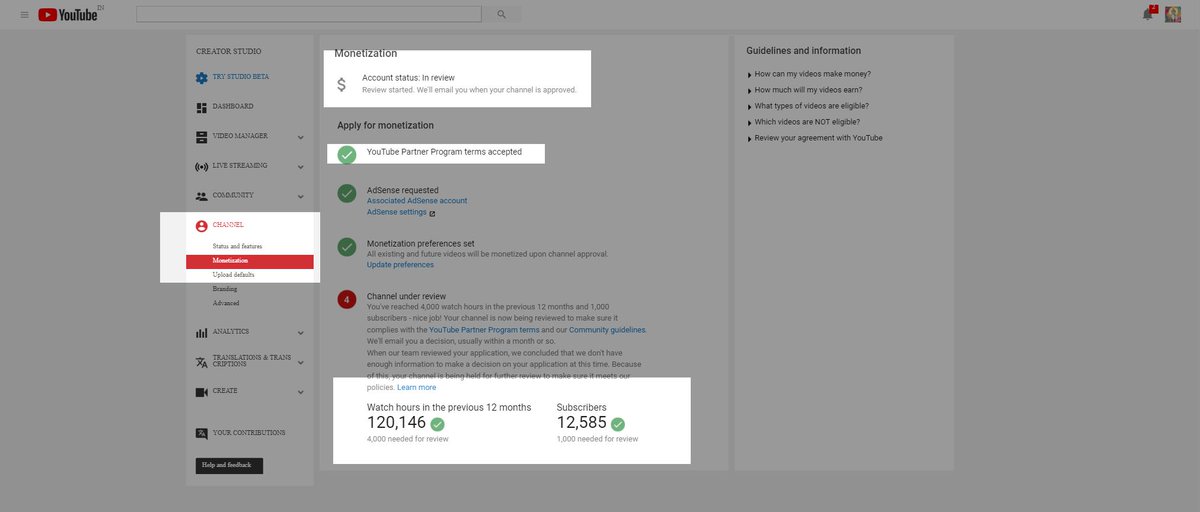Click the Dashboard icon in sidebar
This screenshot has width=1200, height=512.
202,107
